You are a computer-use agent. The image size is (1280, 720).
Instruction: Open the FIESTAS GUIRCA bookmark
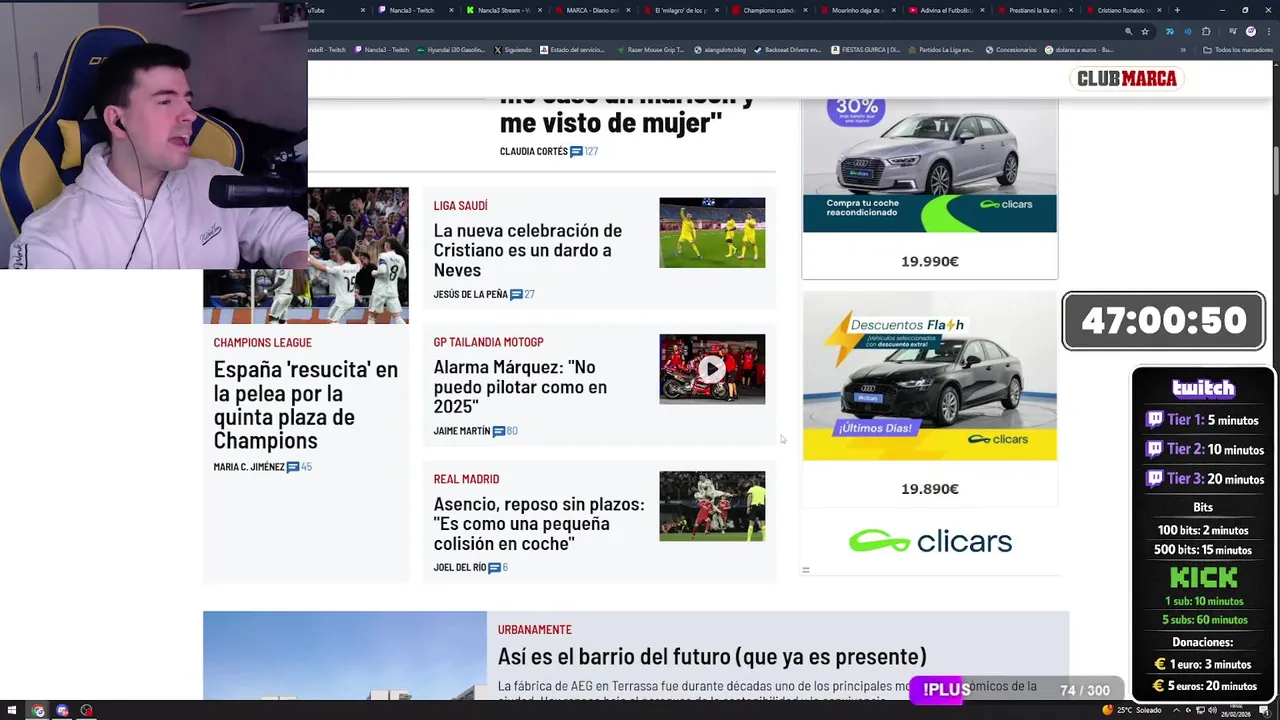coord(866,49)
